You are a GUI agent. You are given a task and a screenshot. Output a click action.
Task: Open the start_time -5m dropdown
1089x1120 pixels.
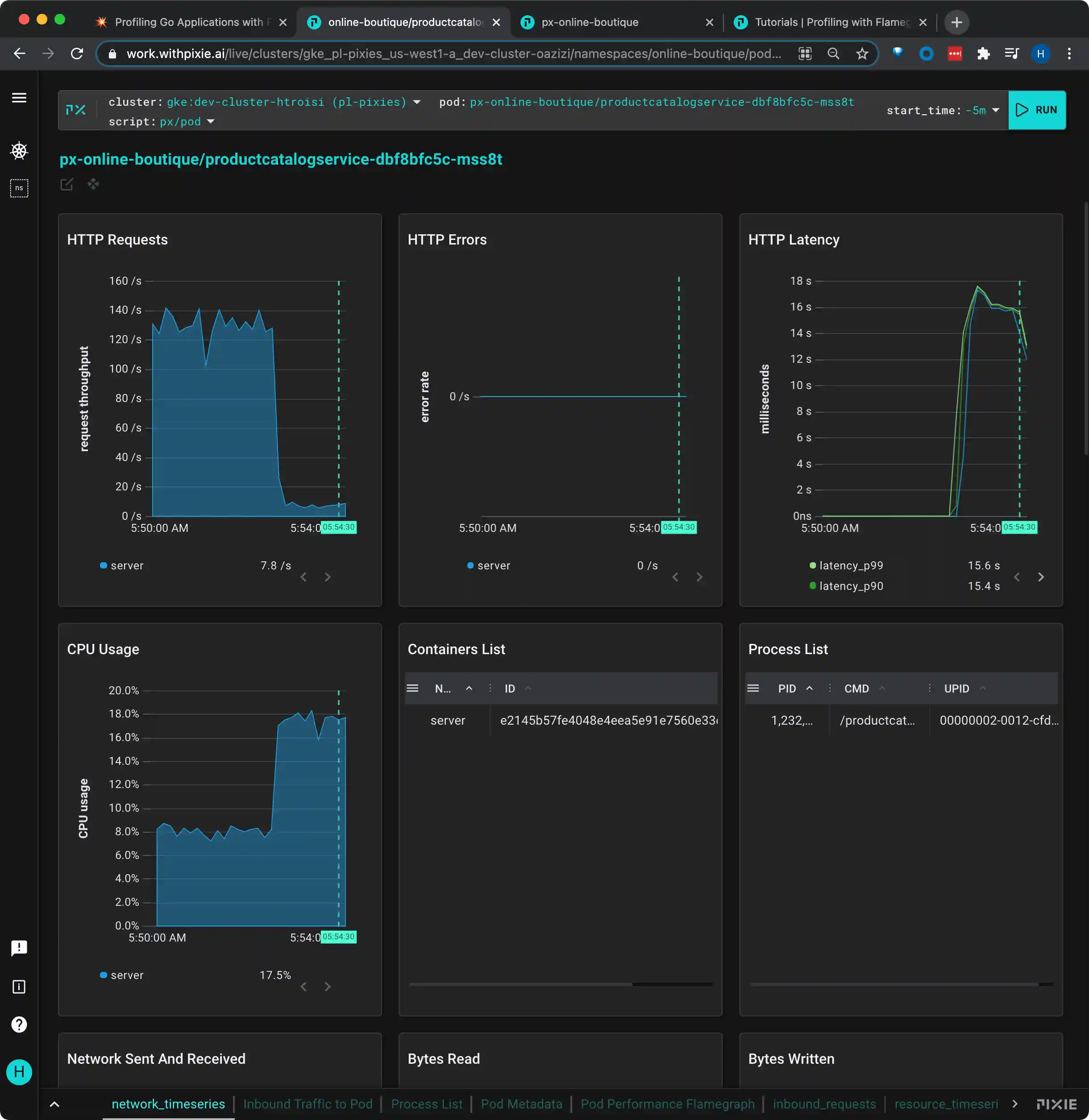[x=996, y=110]
